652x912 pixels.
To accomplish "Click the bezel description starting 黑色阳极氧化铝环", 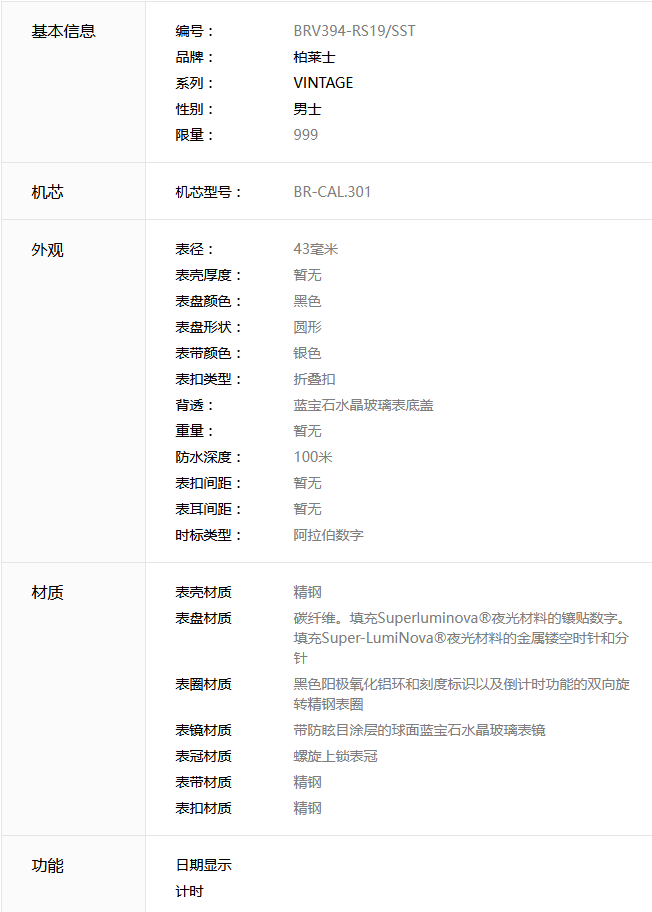I will [x=461, y=694].
